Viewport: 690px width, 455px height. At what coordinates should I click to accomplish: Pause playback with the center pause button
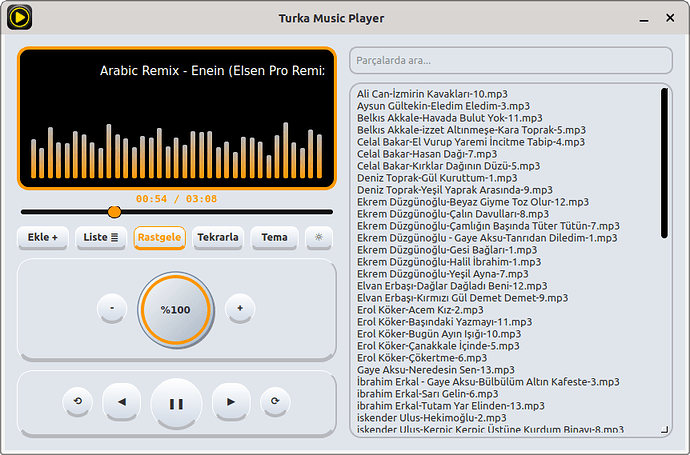tap(176, 403)
